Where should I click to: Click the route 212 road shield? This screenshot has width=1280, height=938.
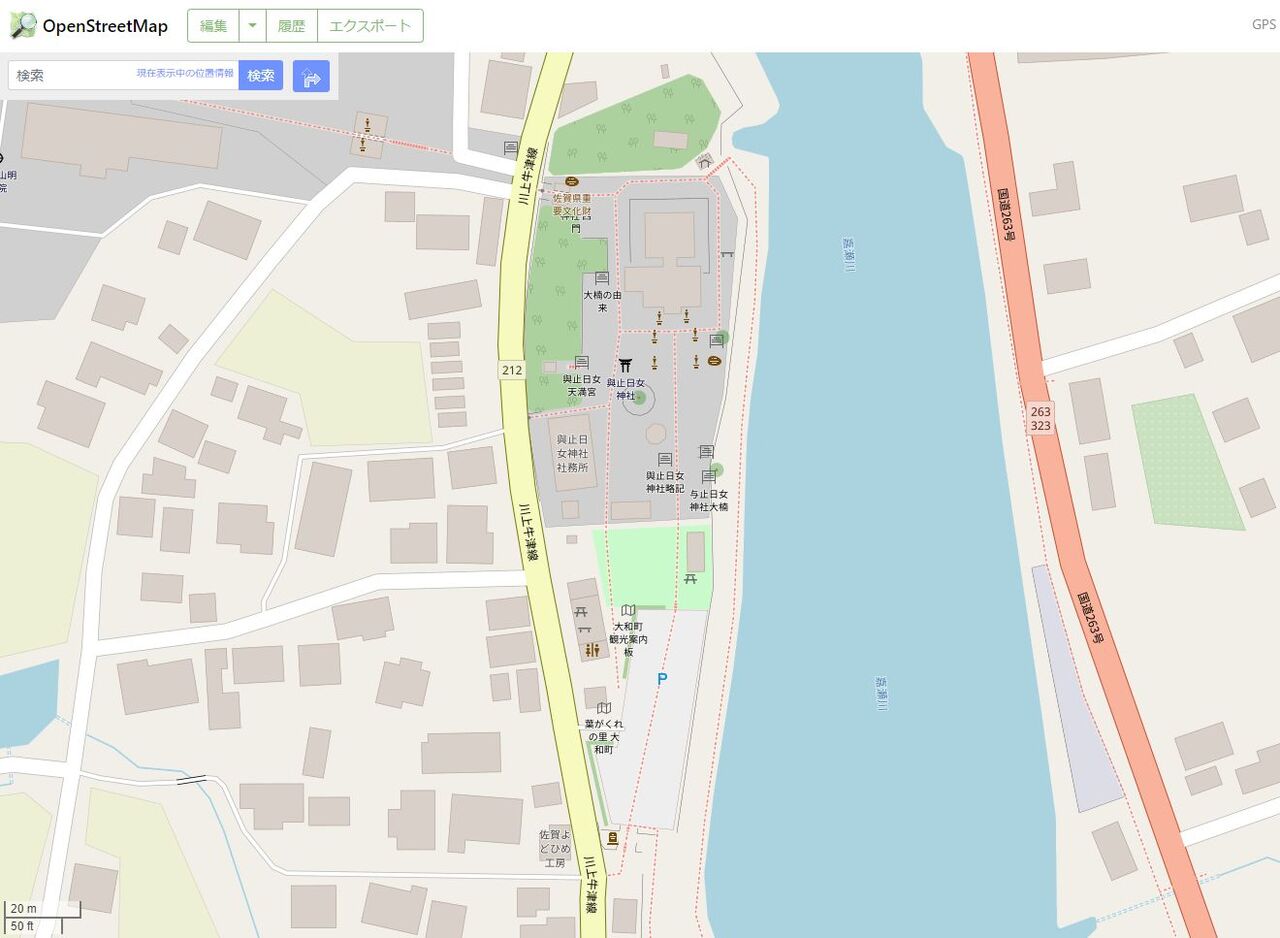[x=512, y=370]
